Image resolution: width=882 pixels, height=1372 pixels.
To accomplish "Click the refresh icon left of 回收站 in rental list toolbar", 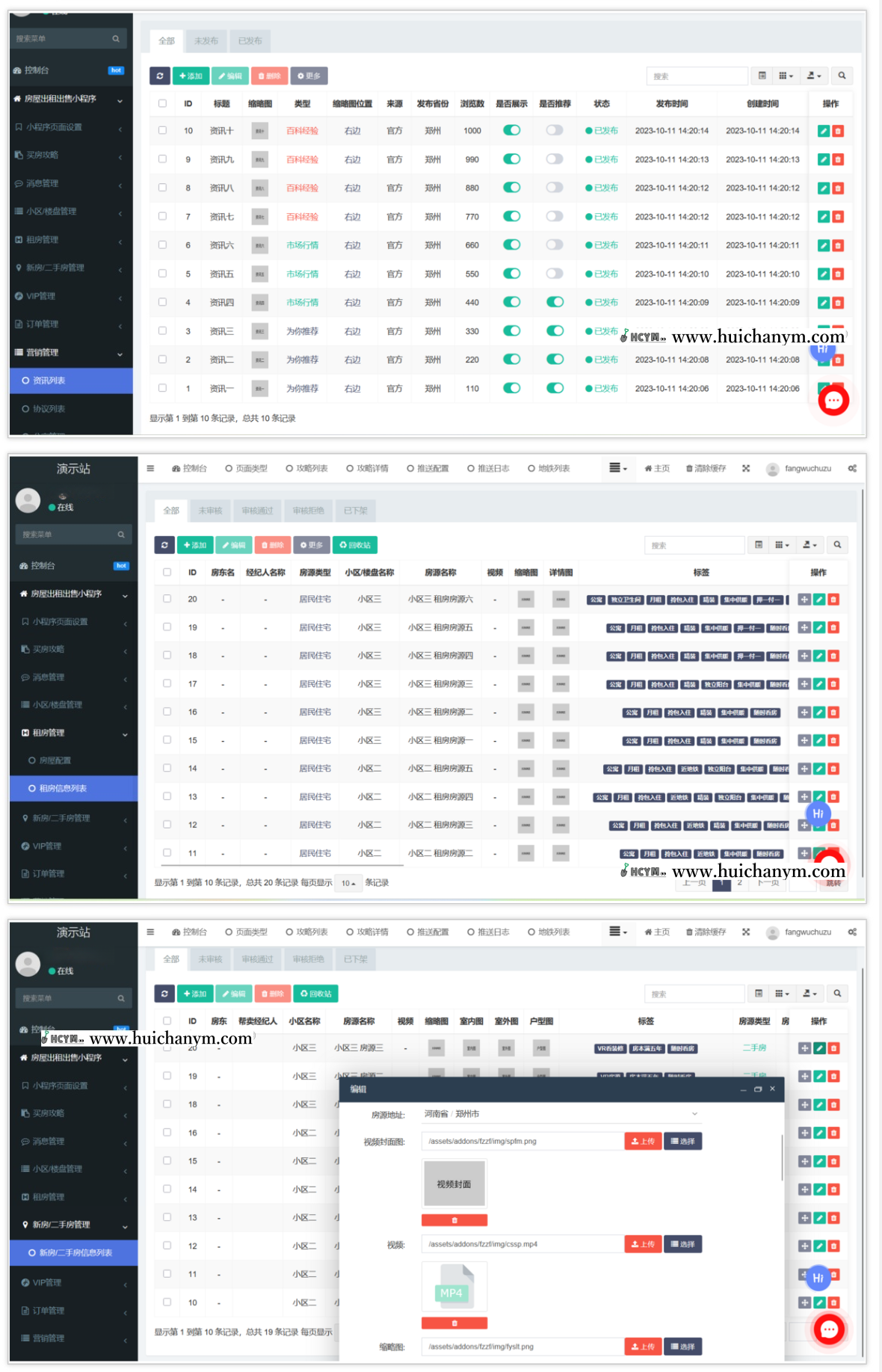I will coord(164,545).
